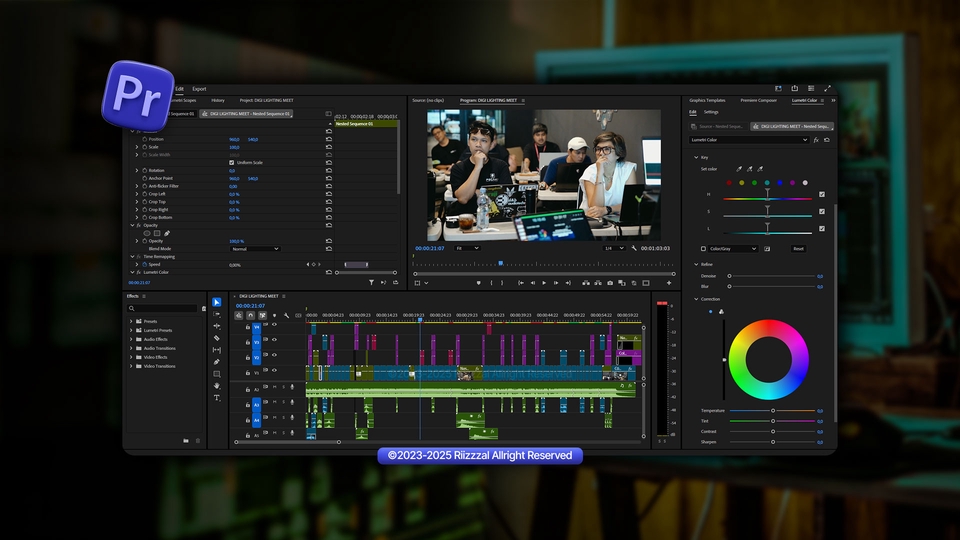Select the Ripple Edit tool

pos(217,326)
